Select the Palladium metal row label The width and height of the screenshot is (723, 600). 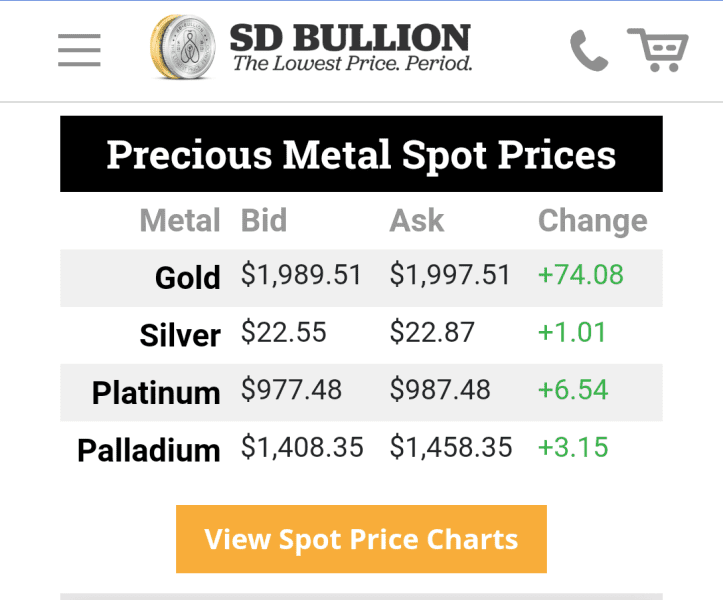click(149, 450)
